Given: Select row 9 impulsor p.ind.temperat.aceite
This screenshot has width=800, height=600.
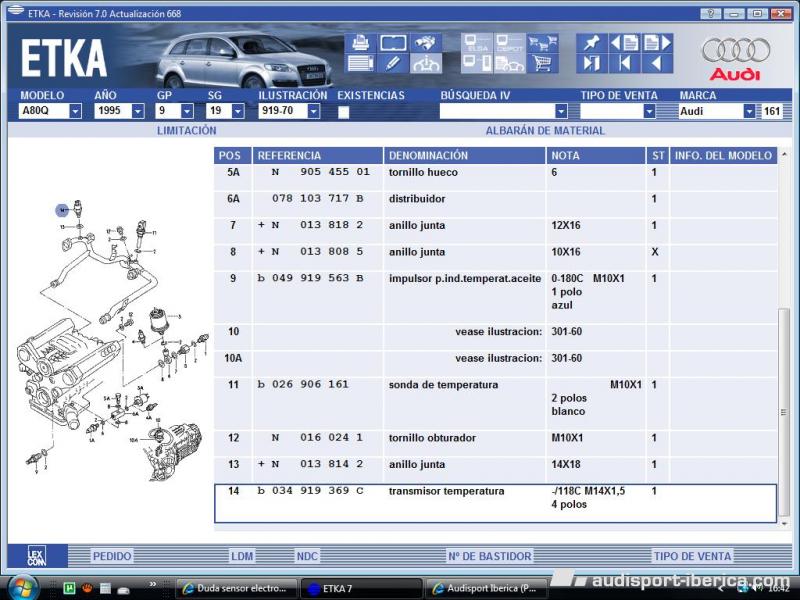Looking at the screenshot, I should click(x=495, y=297).
